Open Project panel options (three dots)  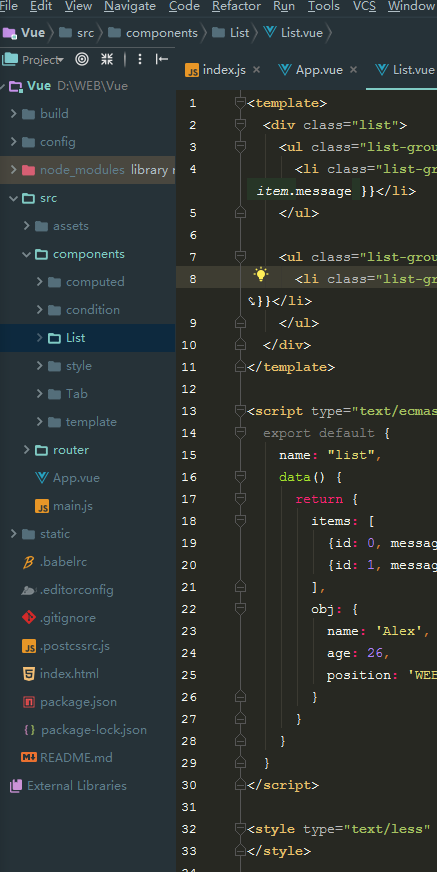coord(140,60)
